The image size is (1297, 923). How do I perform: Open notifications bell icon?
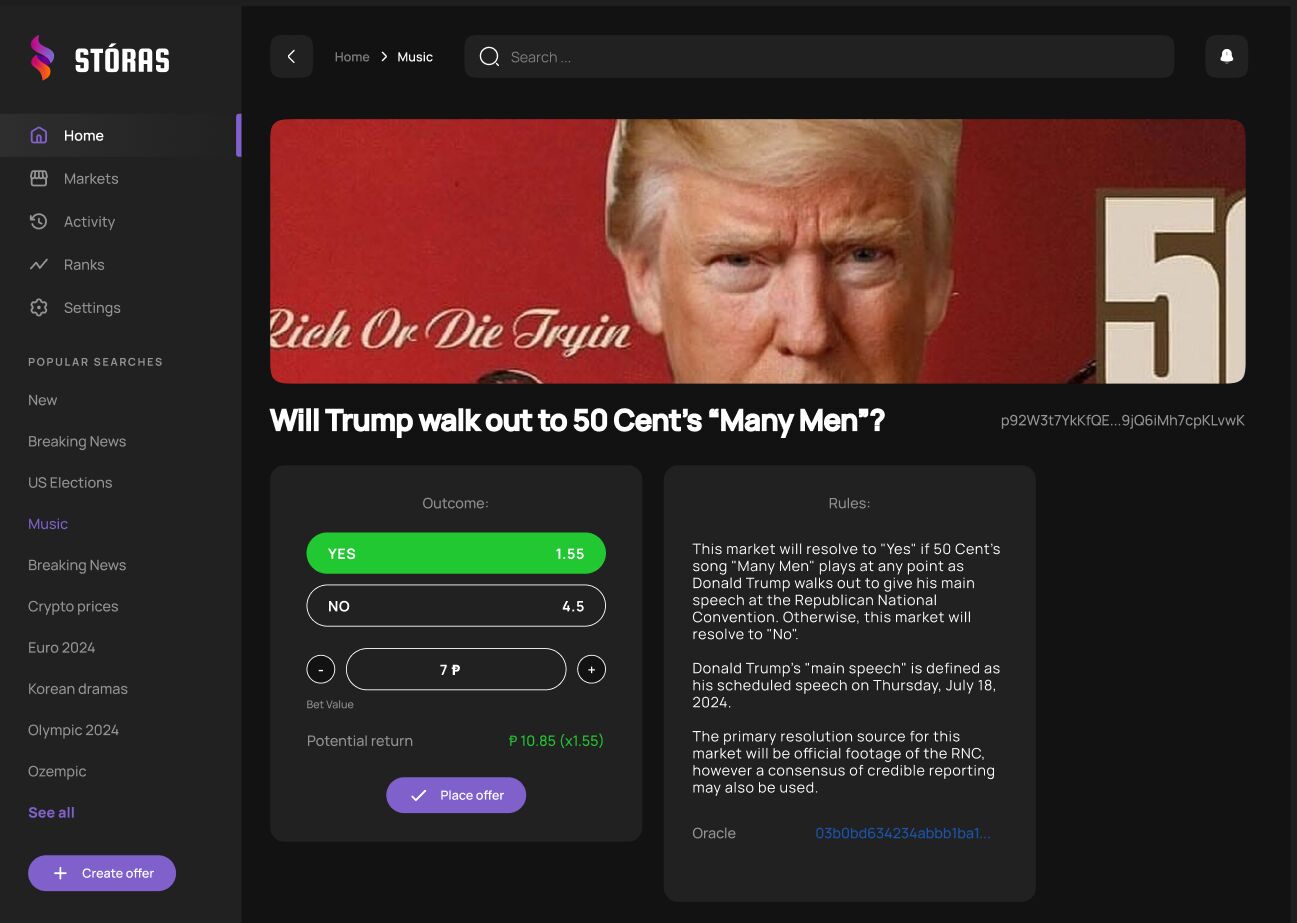point(1226,57)
